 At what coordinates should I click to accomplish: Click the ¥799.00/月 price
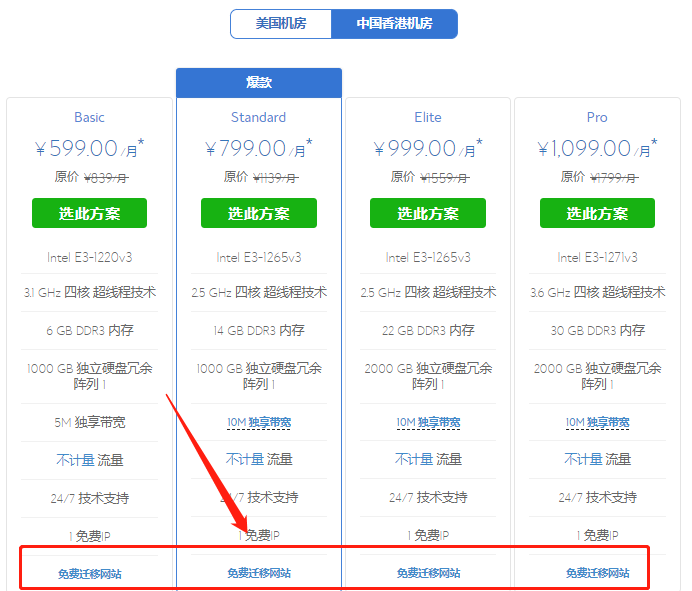point(259,148)
